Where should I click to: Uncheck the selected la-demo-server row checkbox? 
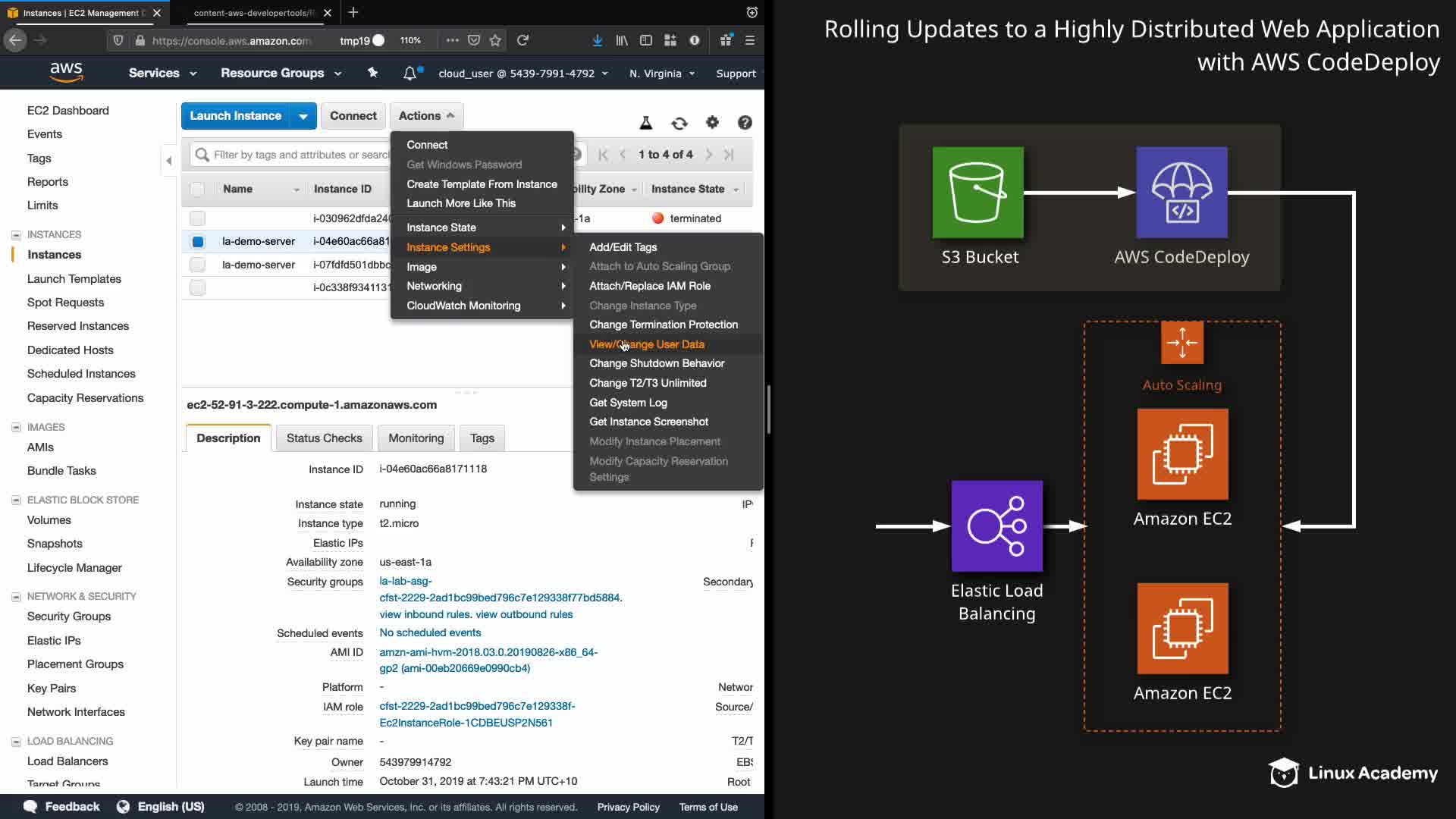click(197, 242)
